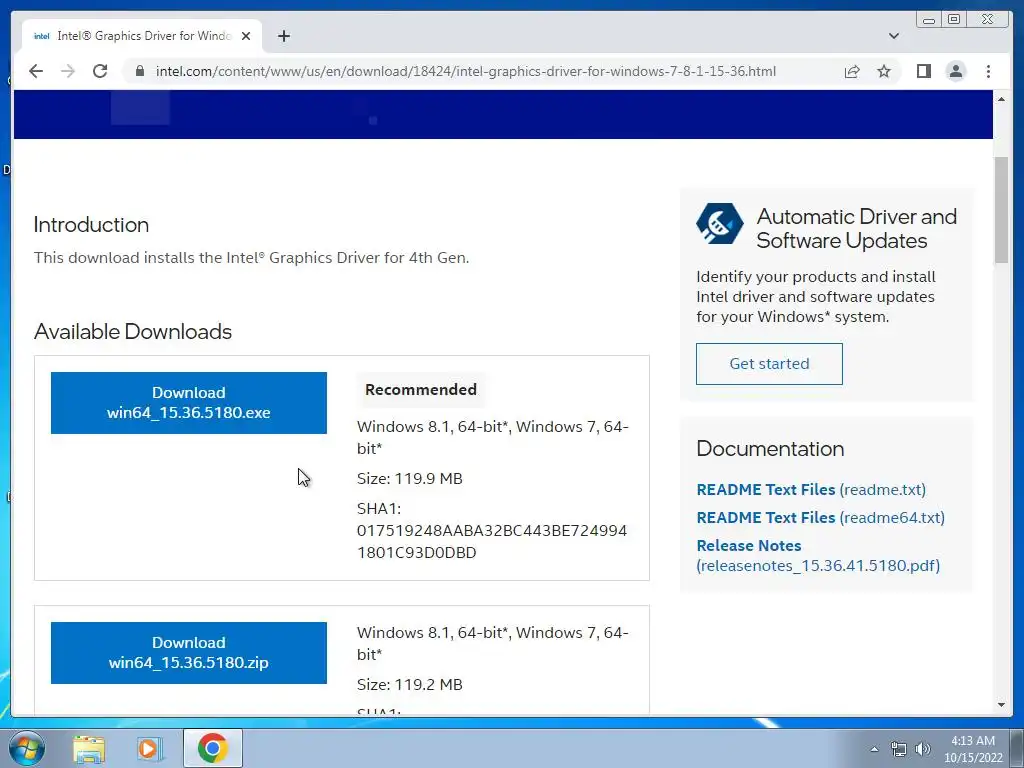Show hidden system tray icons

(x=874, y=749)
